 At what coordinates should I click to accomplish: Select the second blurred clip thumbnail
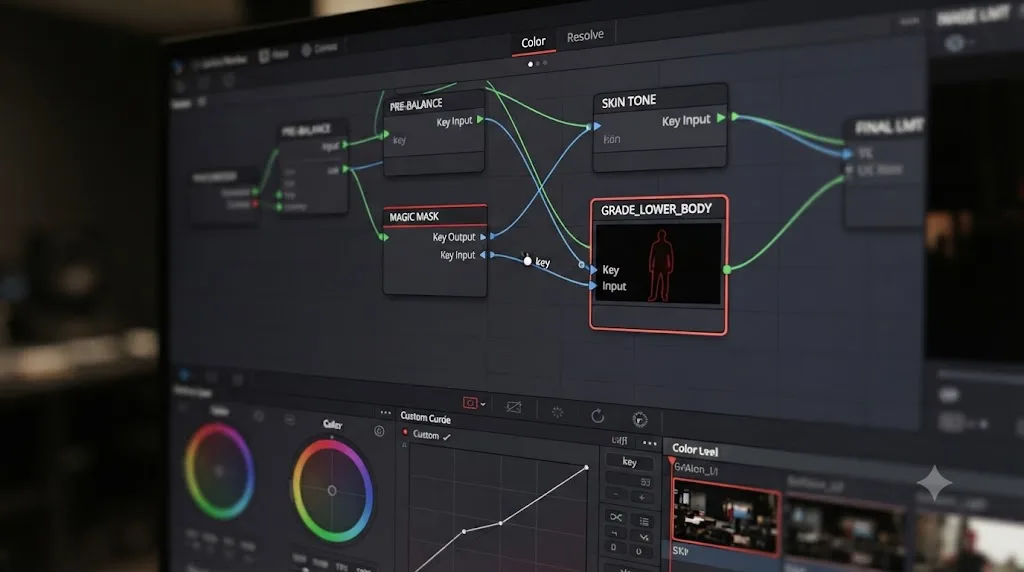[844, 530]
